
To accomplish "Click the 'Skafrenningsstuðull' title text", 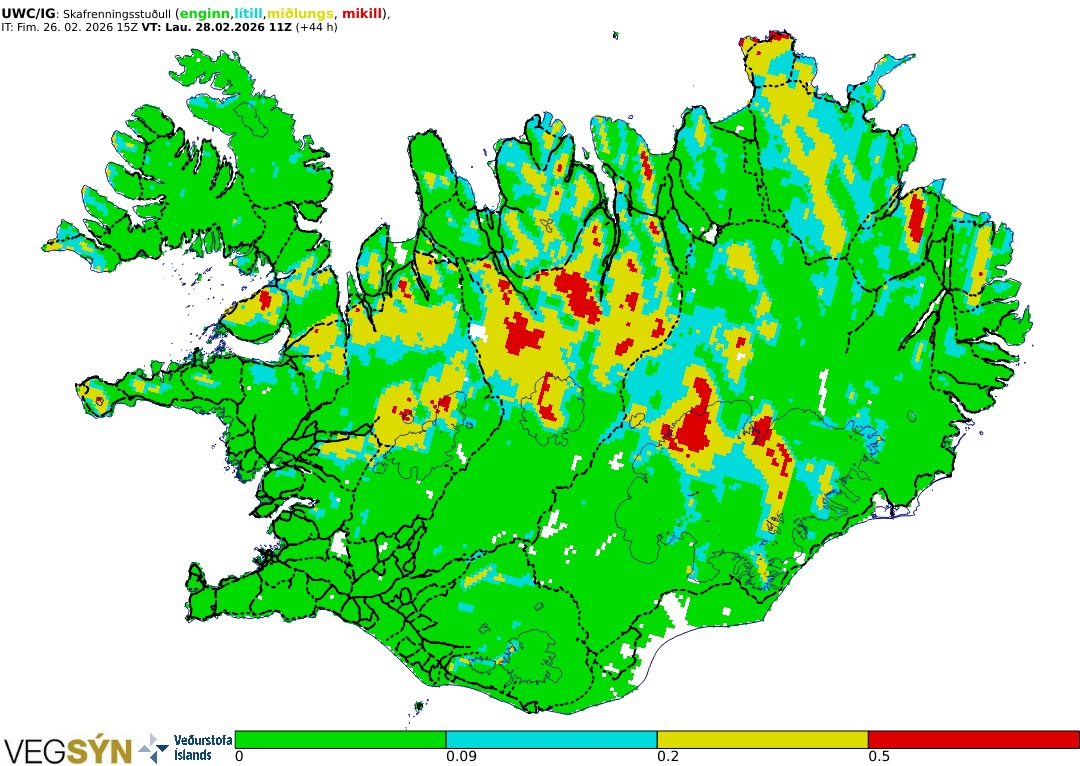I will (116, 14).
